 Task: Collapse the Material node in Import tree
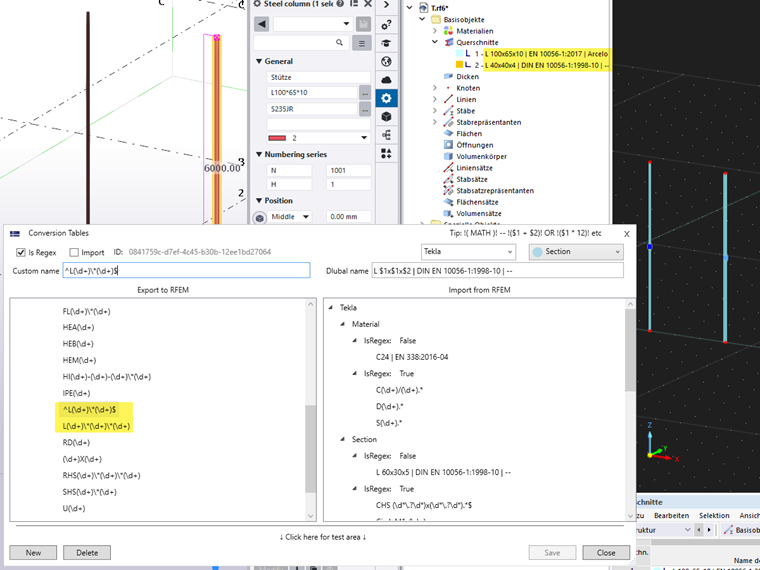(343, 324)
